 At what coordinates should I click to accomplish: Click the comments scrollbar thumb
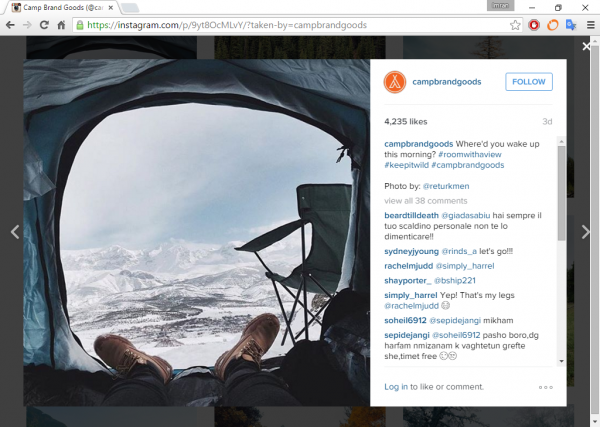[x=561, y=193]
